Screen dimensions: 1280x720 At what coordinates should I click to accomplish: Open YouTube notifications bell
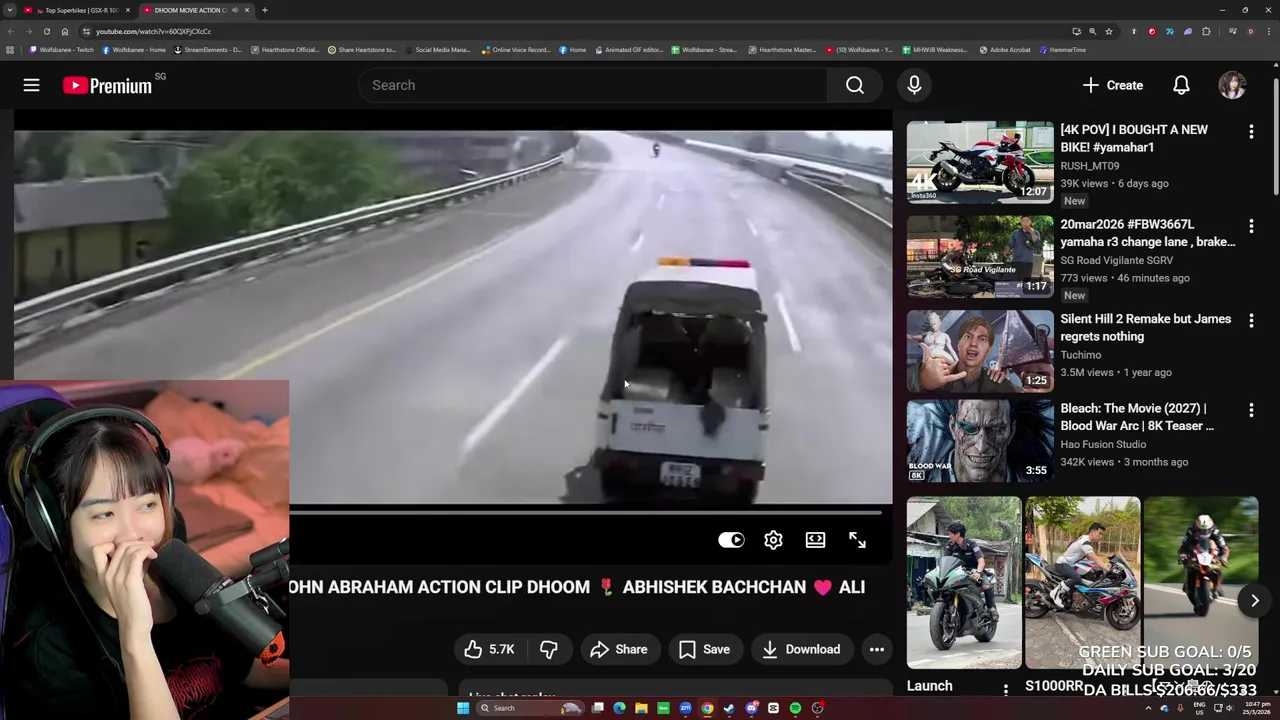click(x=1181, y=85)
